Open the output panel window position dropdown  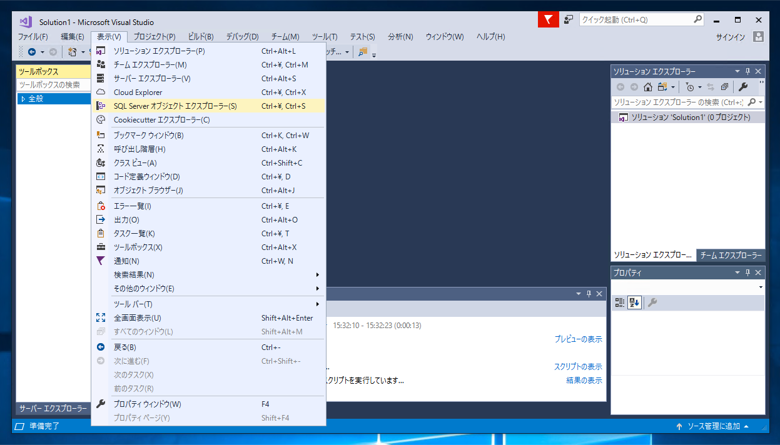(578, 294)
